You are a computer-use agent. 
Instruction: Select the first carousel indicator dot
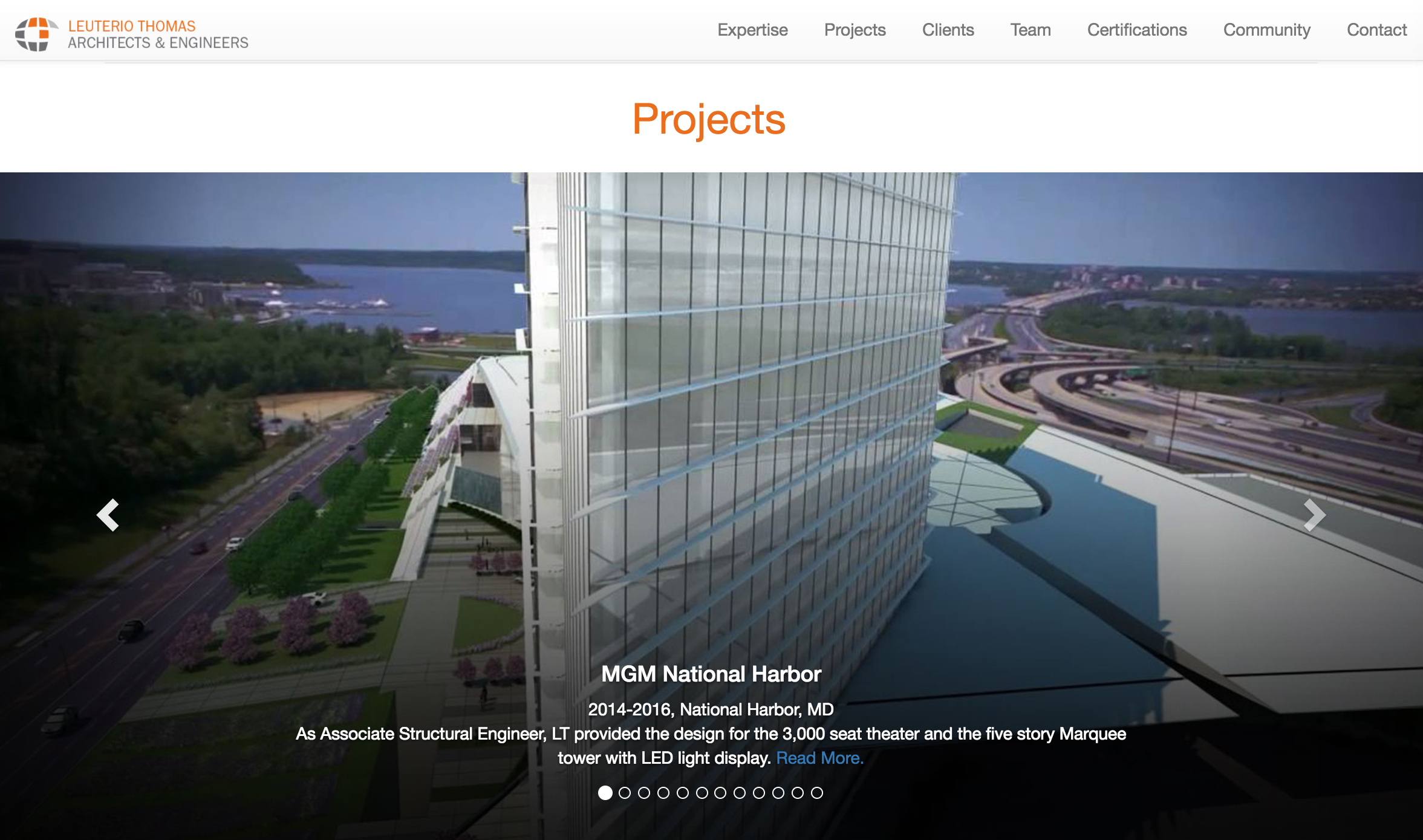(x=605, y=793)
